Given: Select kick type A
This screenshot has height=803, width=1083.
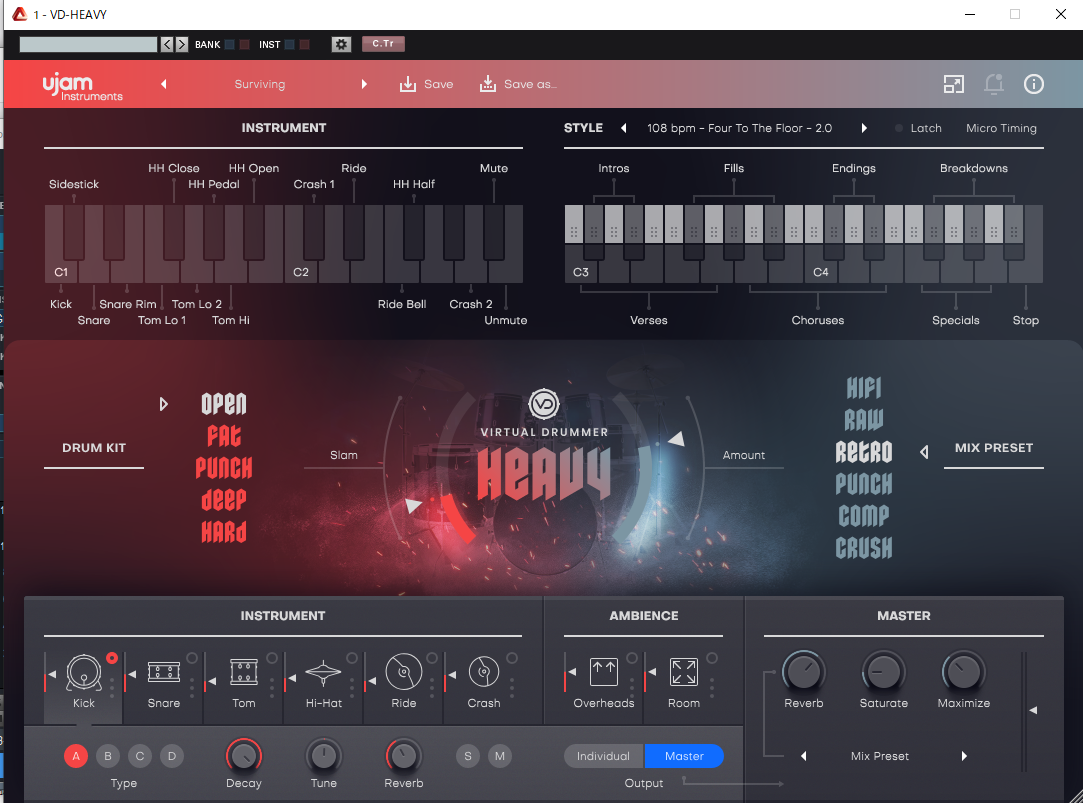Looking at the screenshot, I should click(x=76, y=756).
